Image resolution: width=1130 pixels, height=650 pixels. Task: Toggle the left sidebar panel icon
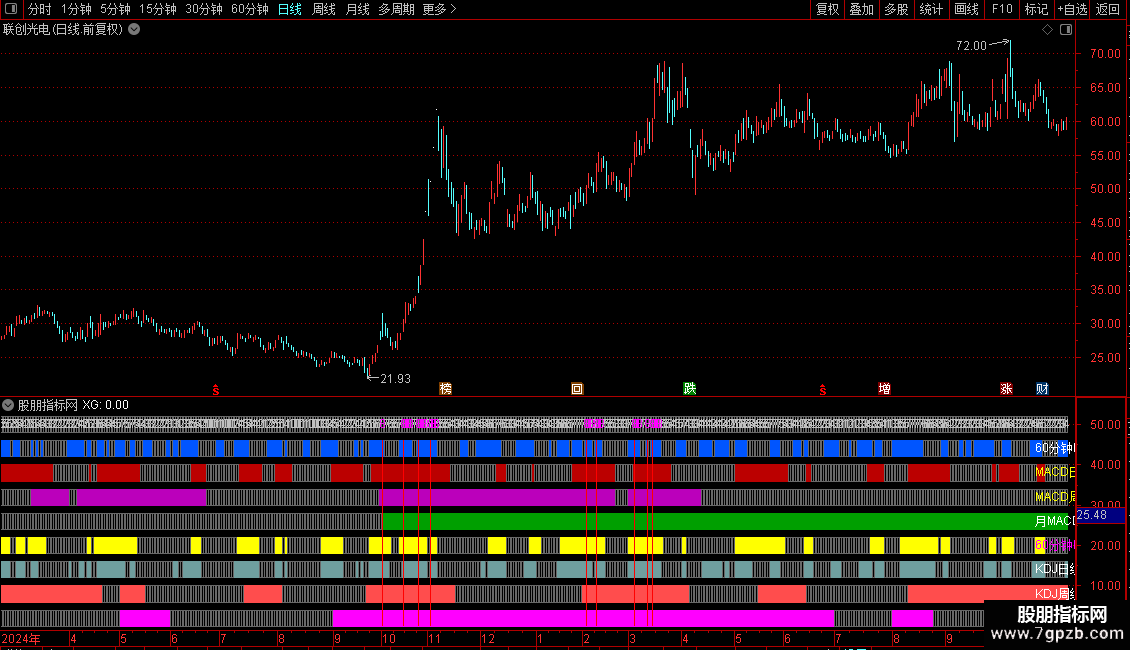[x=11, y=9]
